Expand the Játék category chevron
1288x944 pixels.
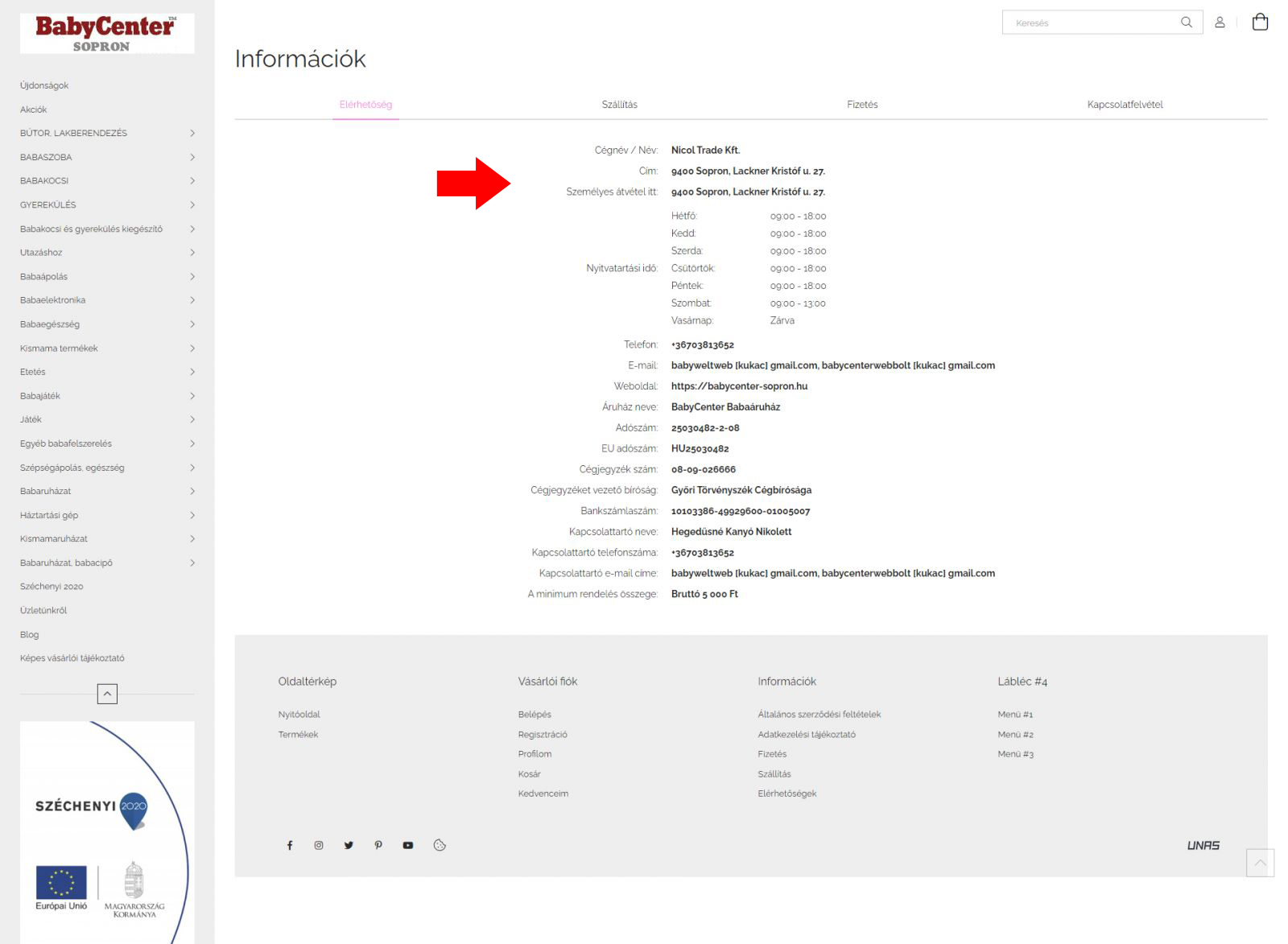tap(192, 419)
